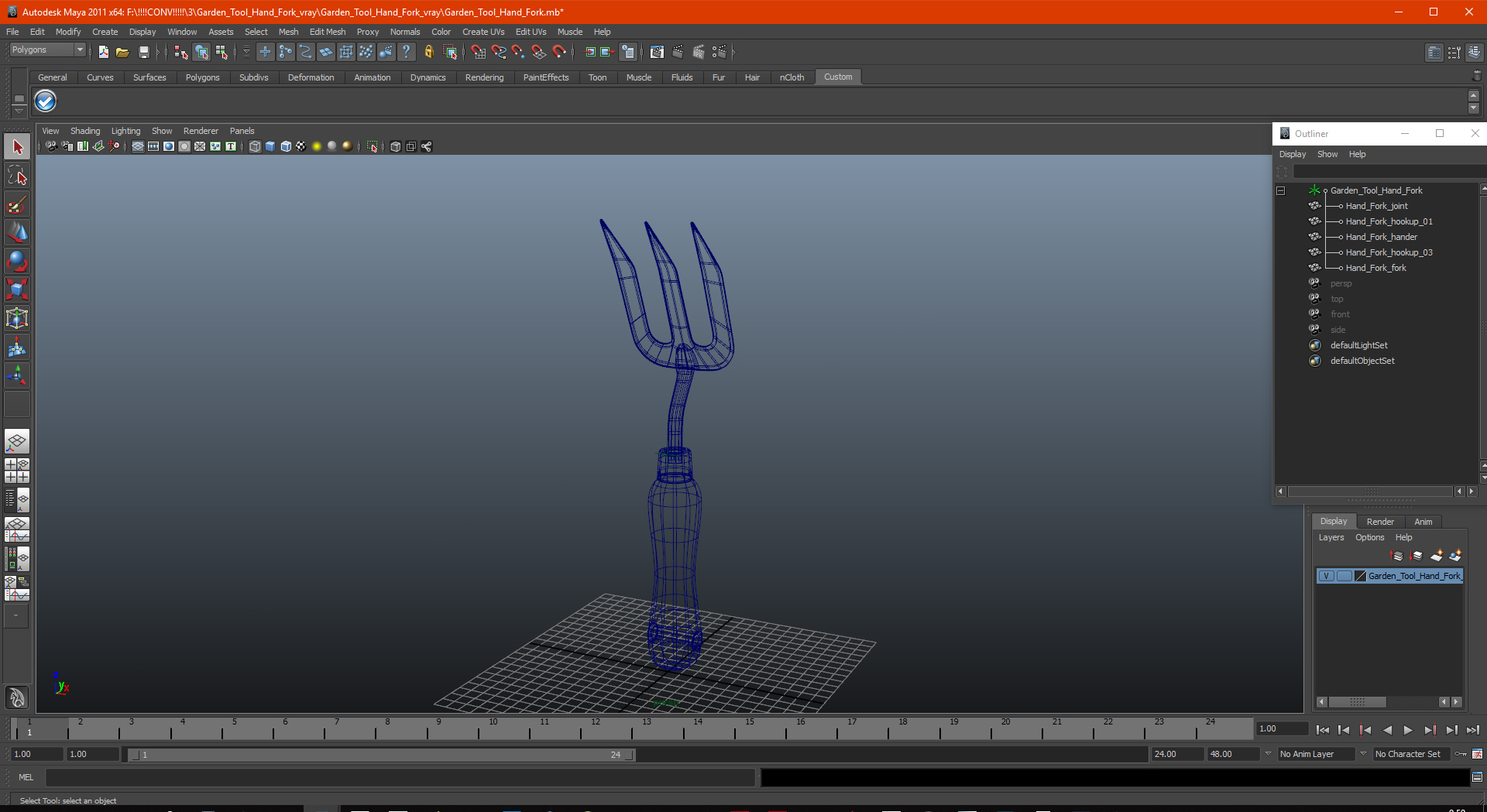Expand more layouts arrow button
Viewport: 1487px width, 812px height.
[x=17, y=616]
